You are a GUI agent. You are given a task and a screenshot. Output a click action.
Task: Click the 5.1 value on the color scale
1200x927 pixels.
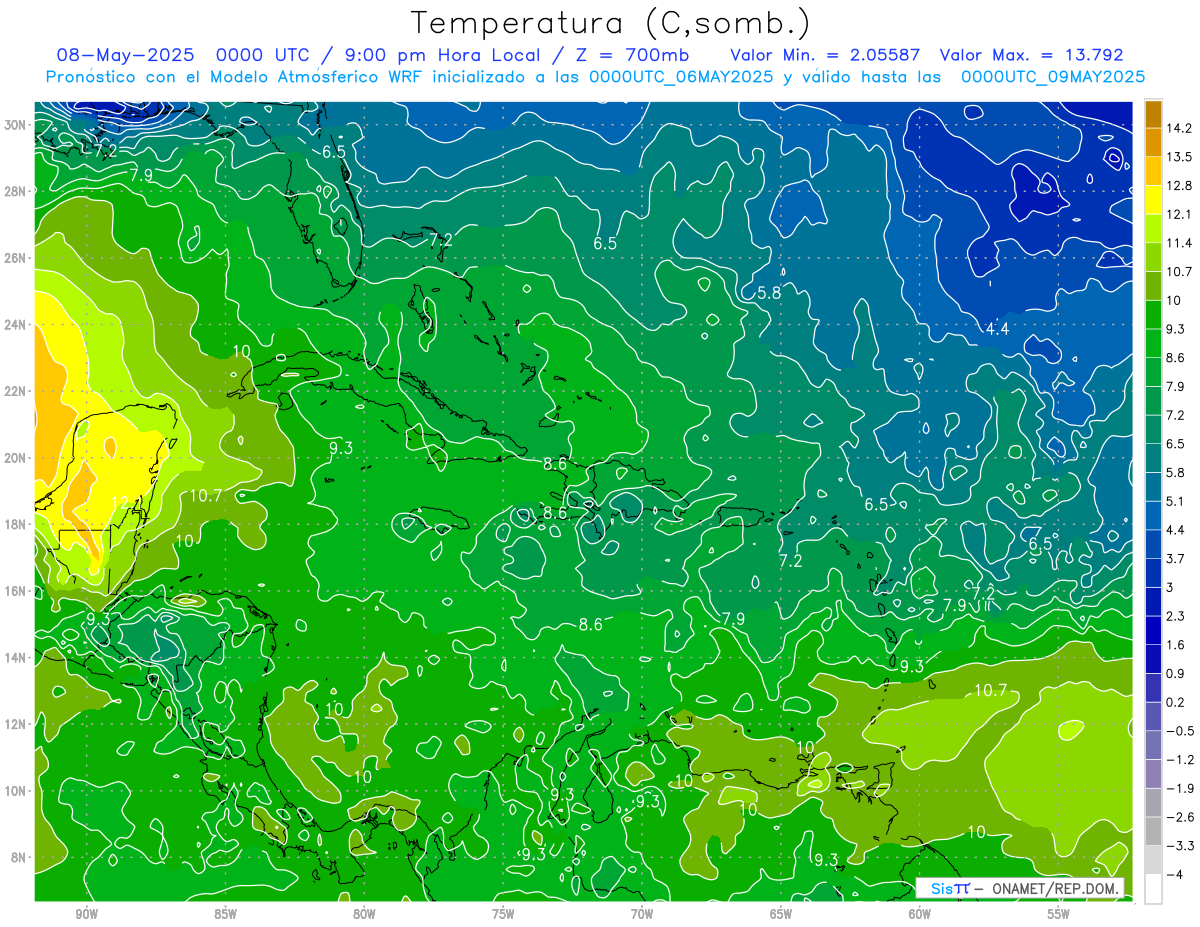coord(1176,501)
